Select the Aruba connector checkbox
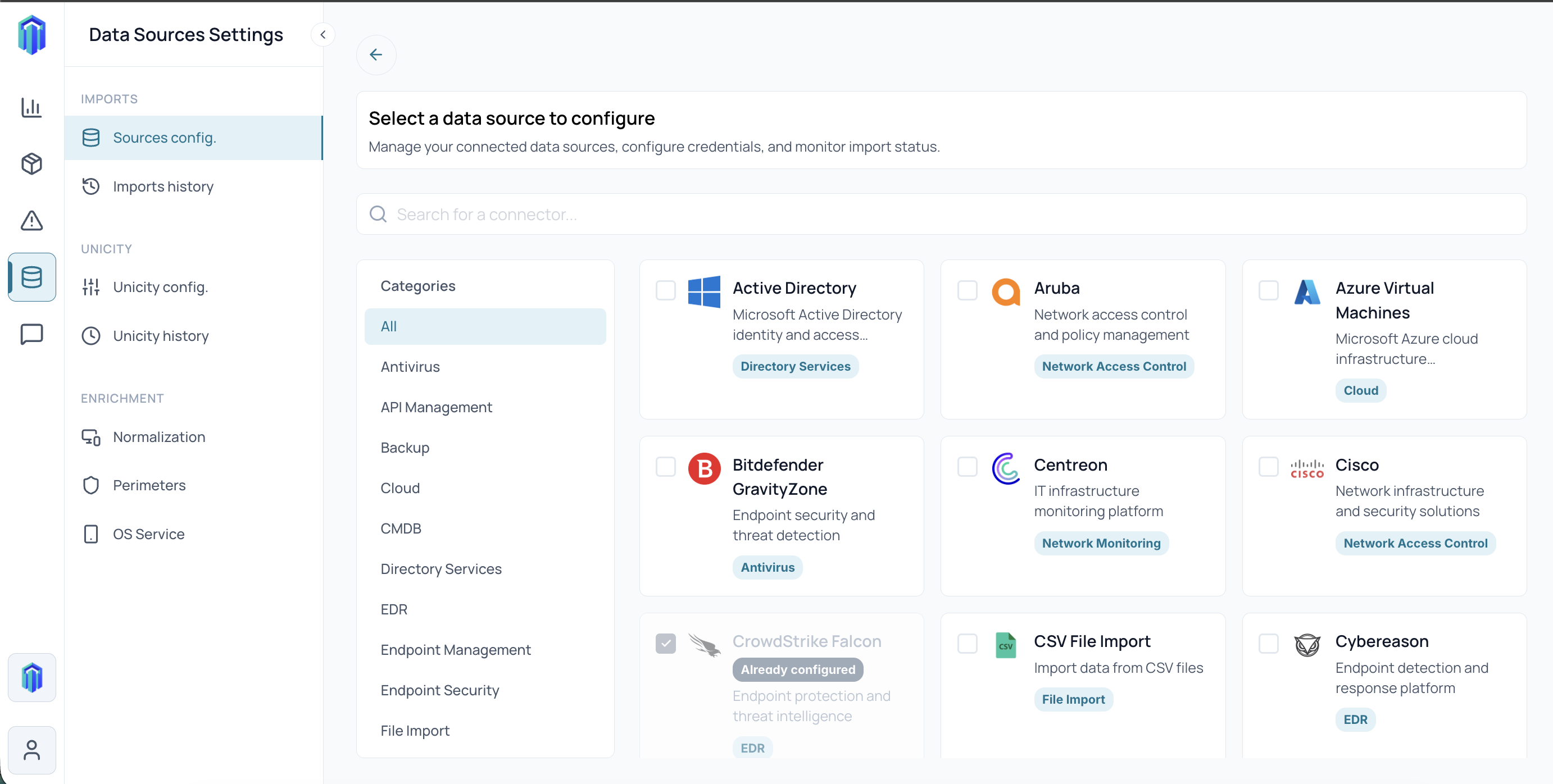 967,290
